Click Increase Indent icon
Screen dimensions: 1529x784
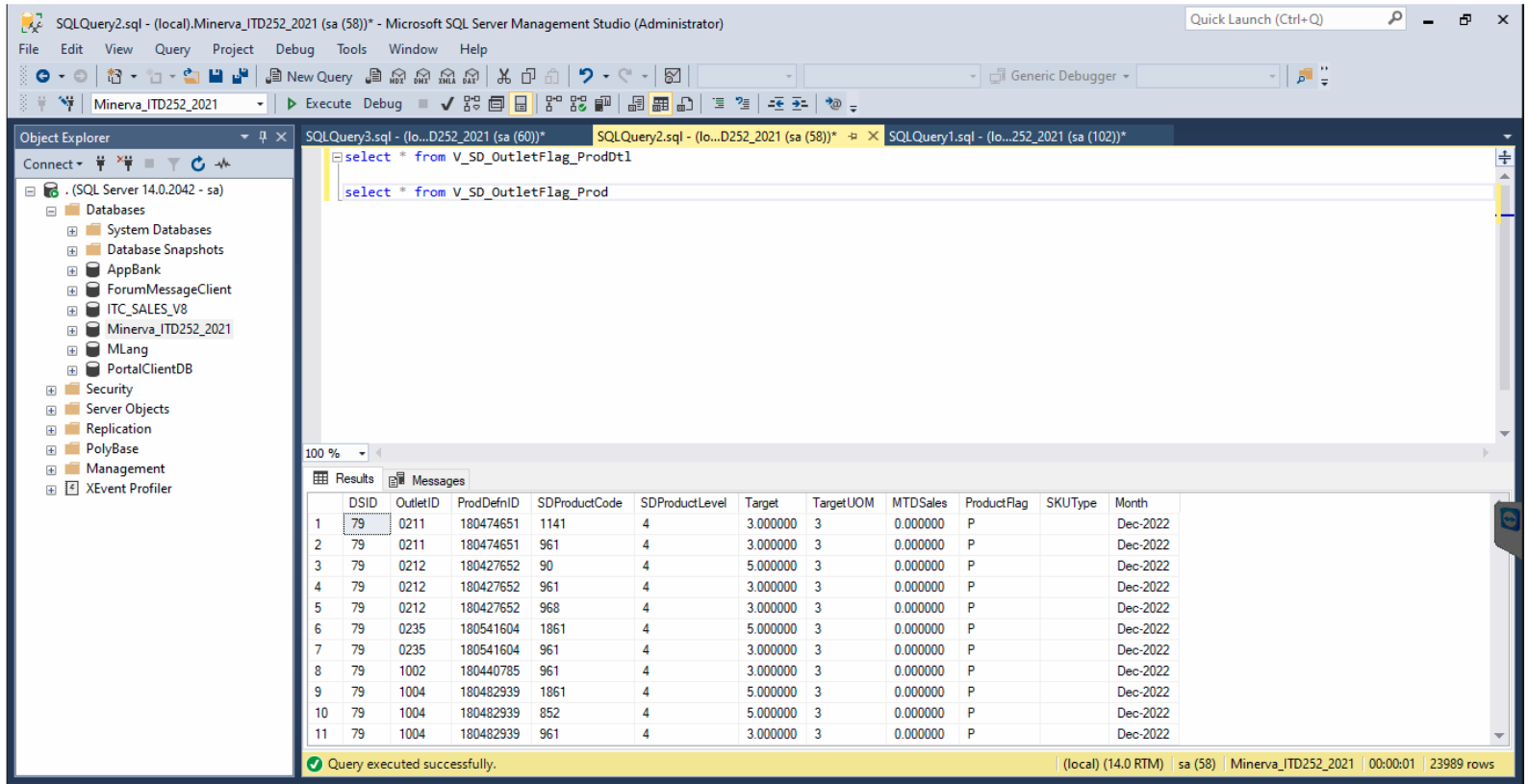(800, 103)
